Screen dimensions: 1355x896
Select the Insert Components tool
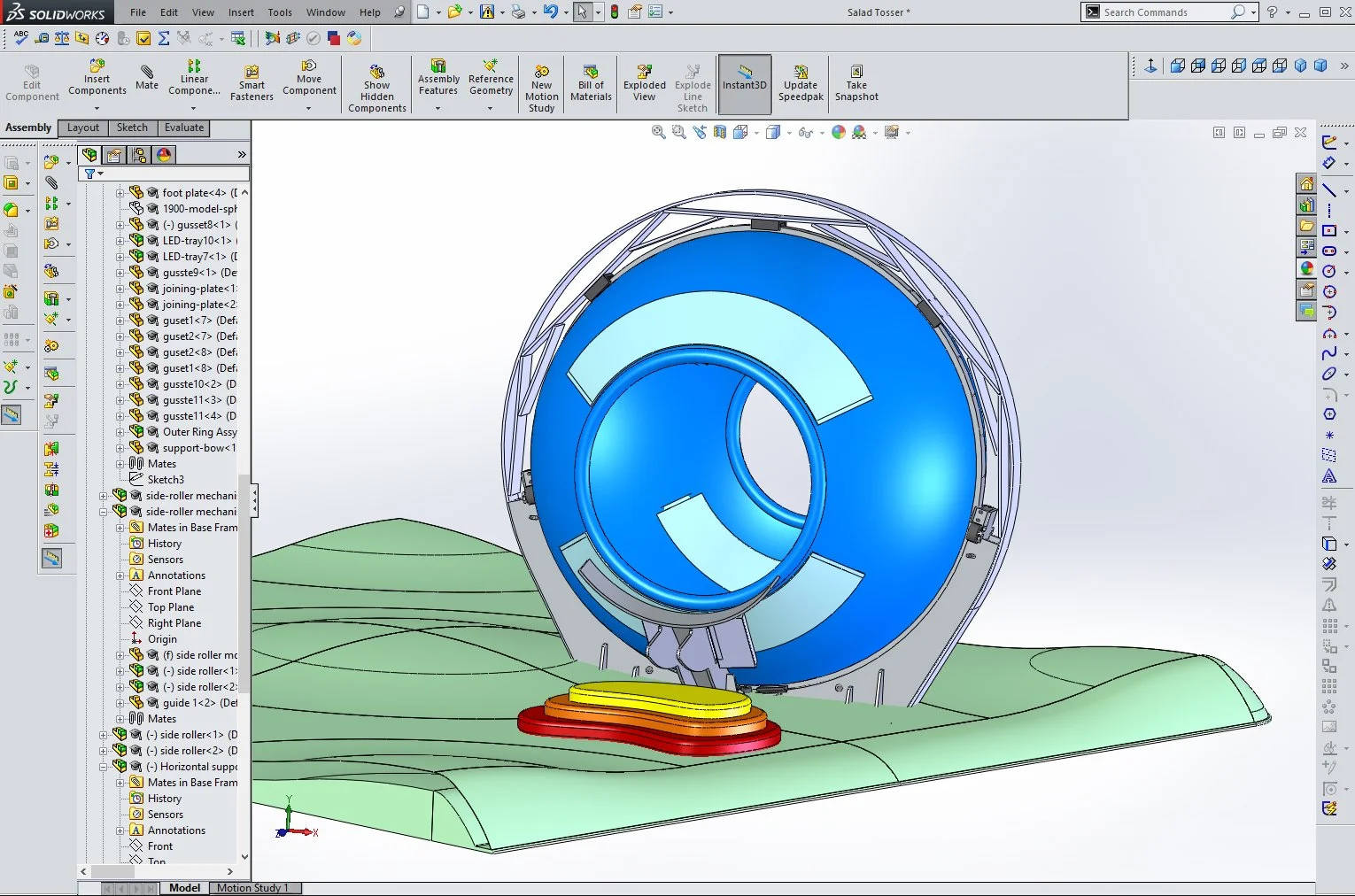[97, 76]
